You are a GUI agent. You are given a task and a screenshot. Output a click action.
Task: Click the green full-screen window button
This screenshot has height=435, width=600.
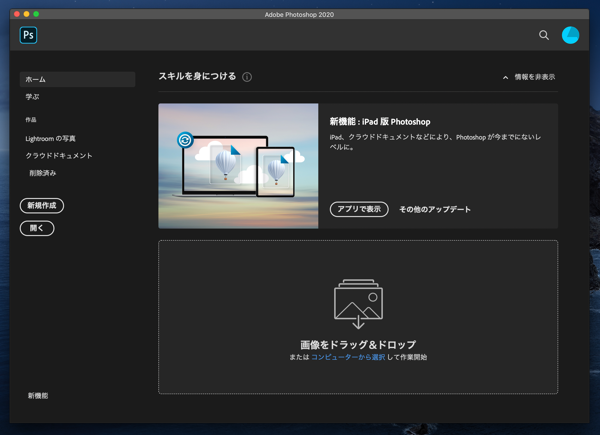pyautogui.click(x=36, y=14)
